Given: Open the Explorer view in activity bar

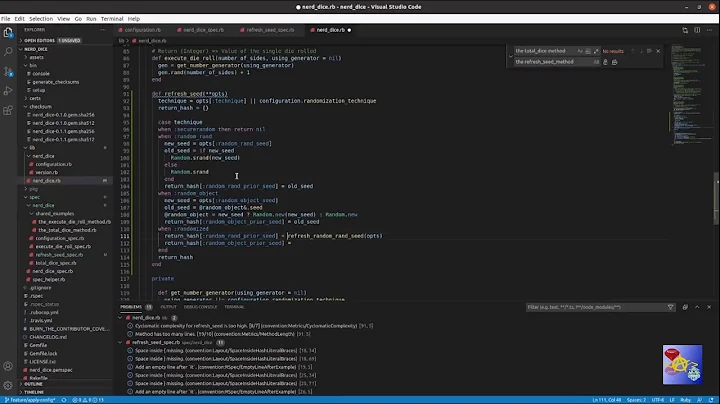Looking at the screenshot, I should coord(8,33).
